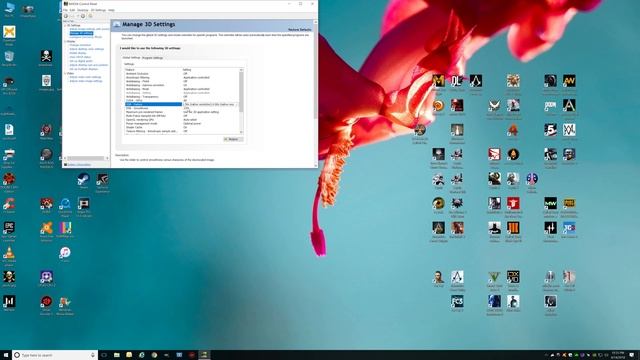640x360 pixels.
Task: Open the Help menu in NVIDIA Control Panel
Action: tap(111, 10)
